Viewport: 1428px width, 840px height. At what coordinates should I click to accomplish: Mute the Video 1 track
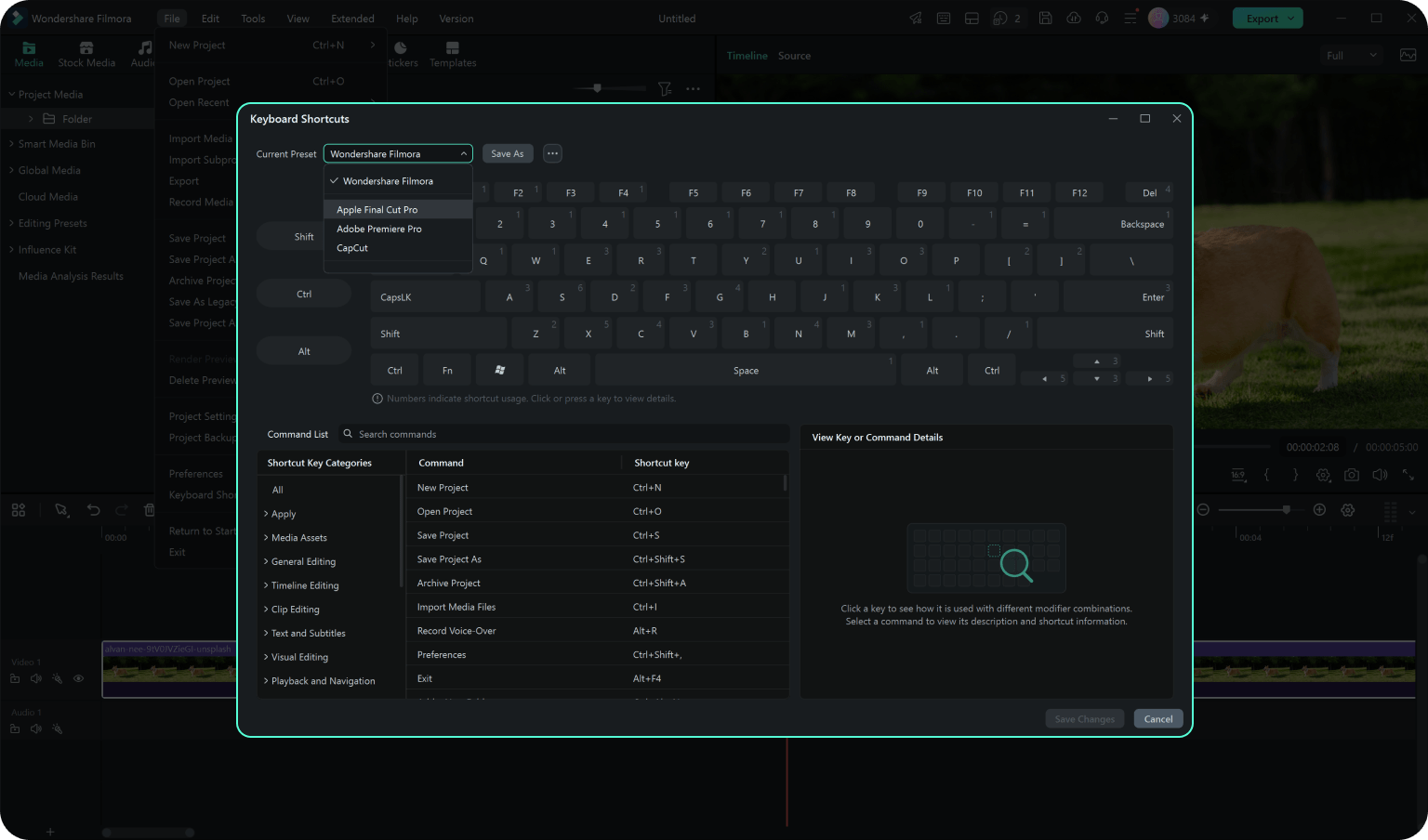[36, 678]
